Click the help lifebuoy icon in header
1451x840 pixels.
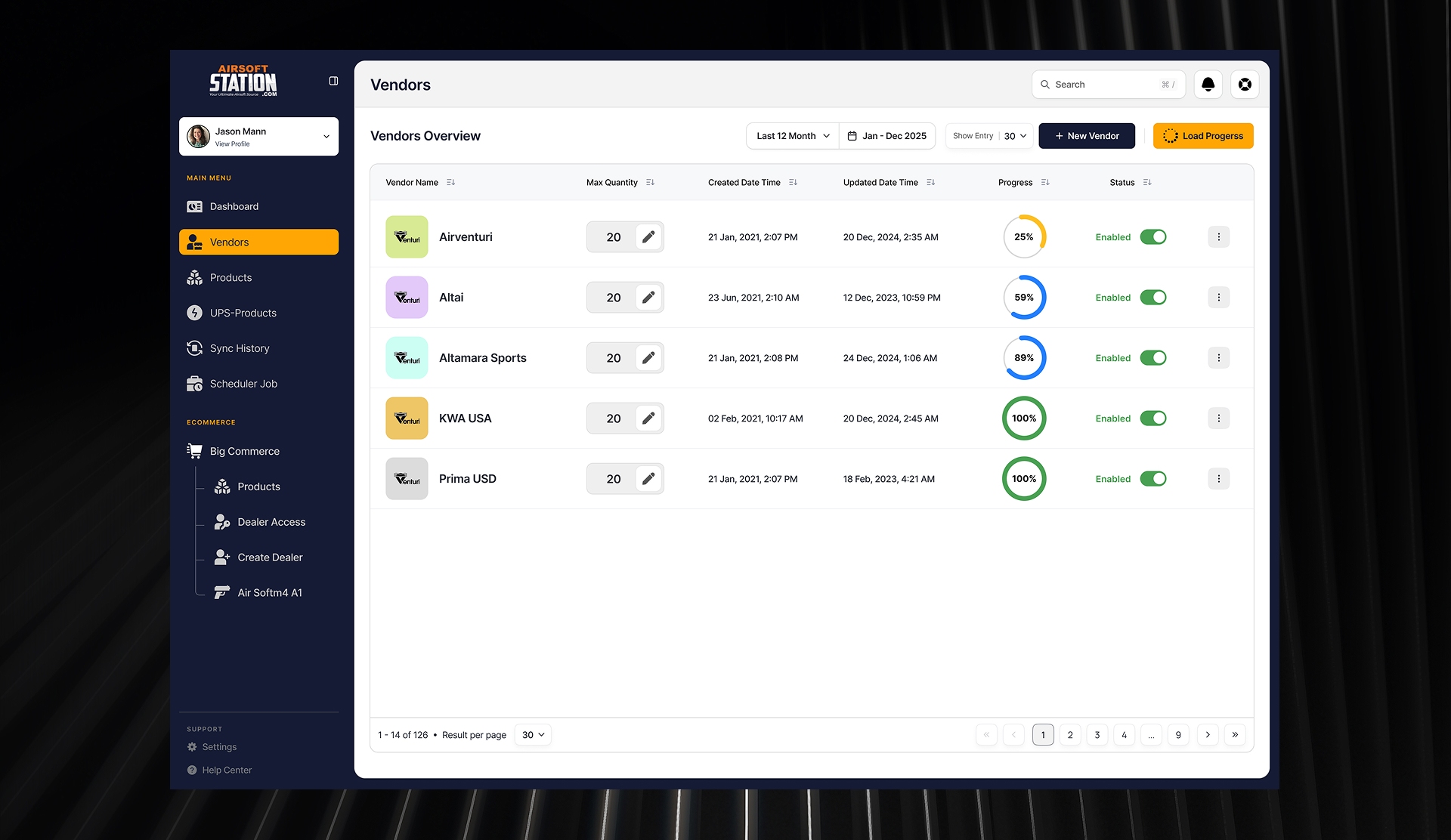click(1245, 85)
